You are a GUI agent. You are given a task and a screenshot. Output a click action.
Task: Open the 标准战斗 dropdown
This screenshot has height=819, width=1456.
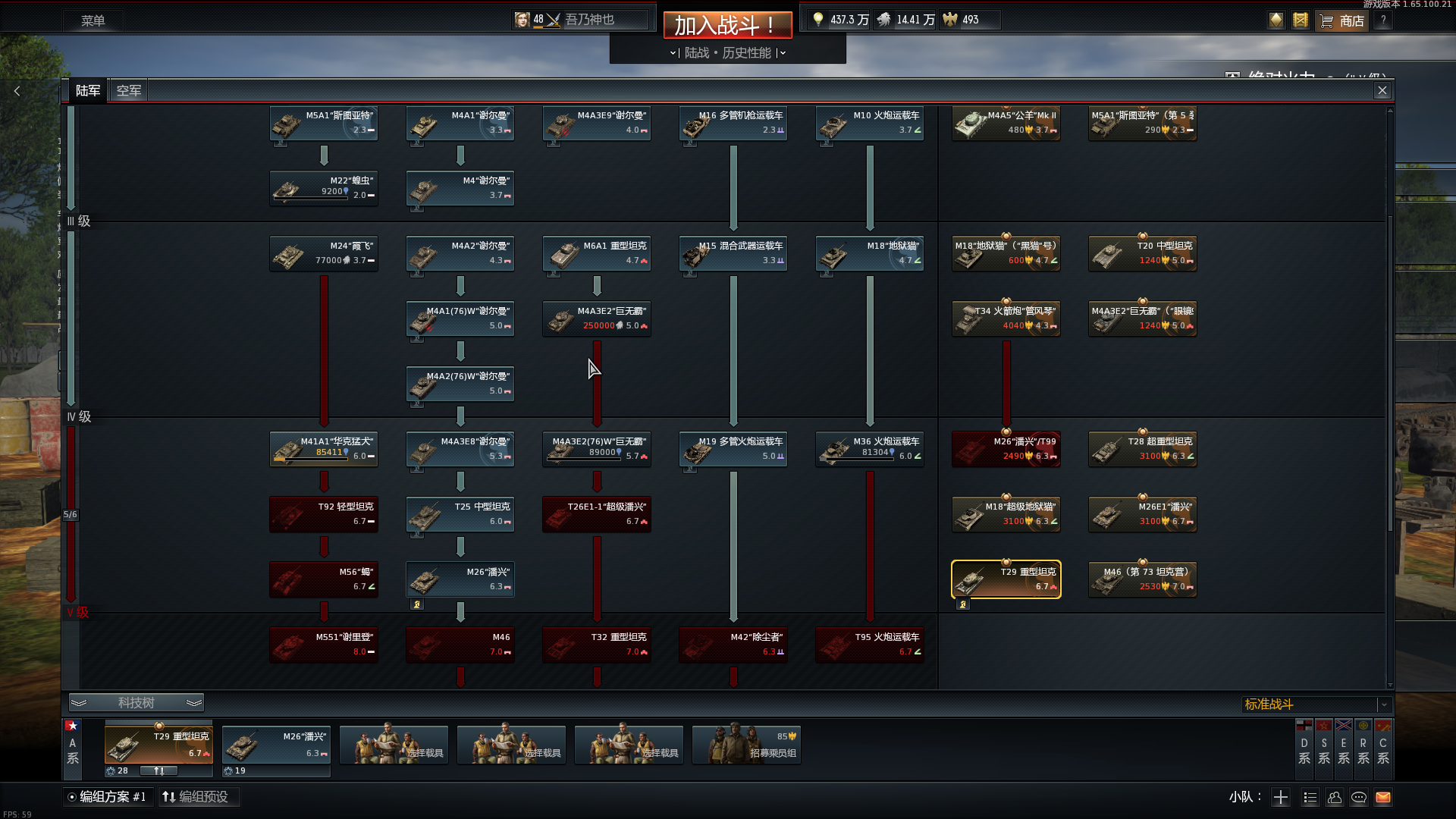(x=1316, y=704)
